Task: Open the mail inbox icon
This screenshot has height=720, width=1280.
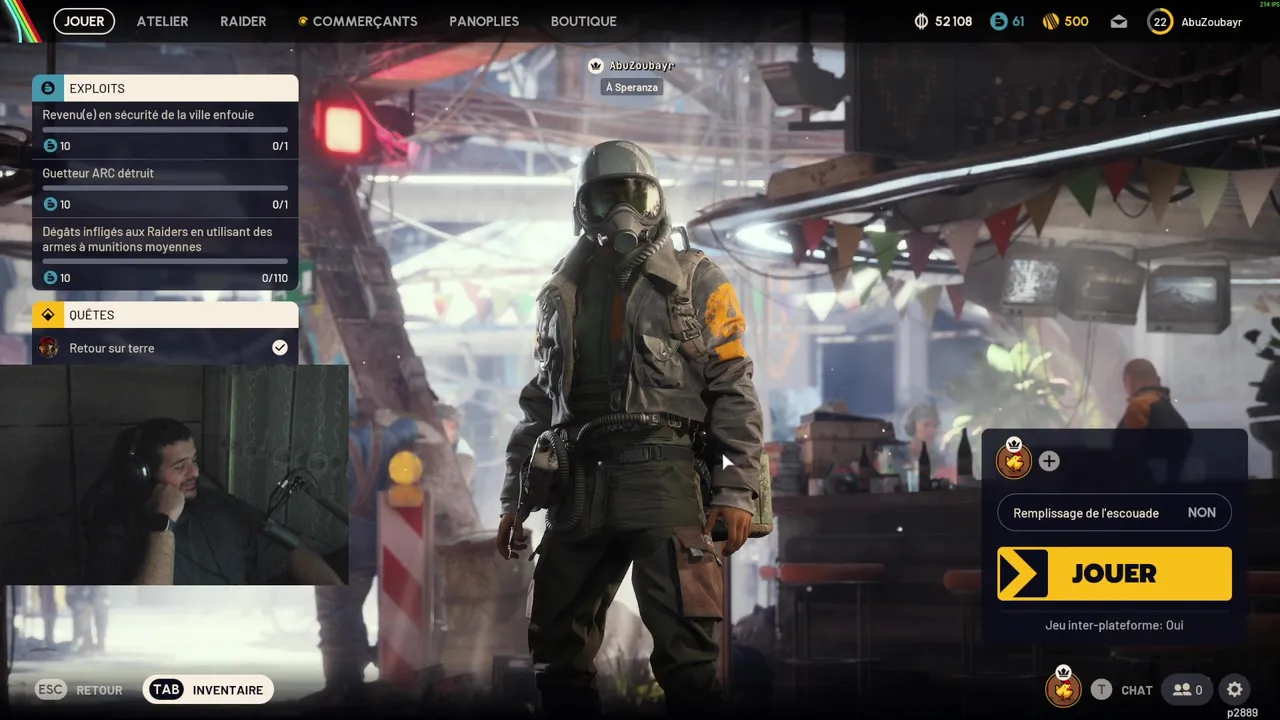Action: tap(1119, 22)
